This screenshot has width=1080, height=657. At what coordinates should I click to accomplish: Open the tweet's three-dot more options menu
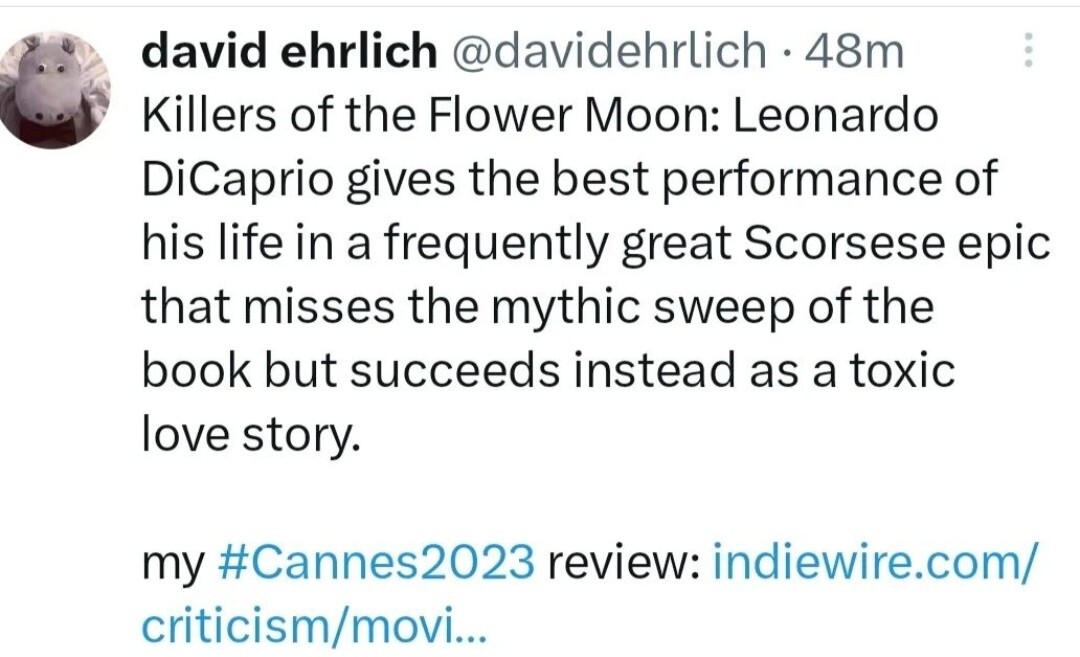(1027, 51)
